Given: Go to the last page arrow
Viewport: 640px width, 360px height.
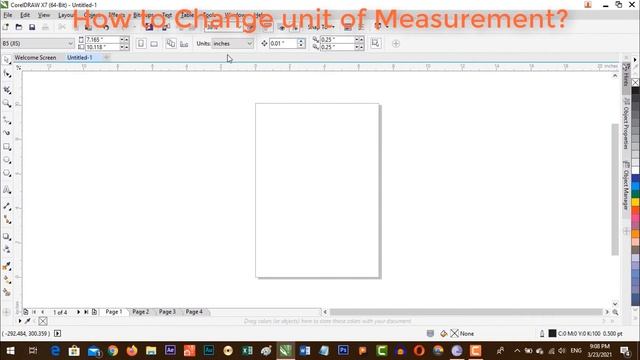Looking at the screenshot, I should (x=86, y=312).
